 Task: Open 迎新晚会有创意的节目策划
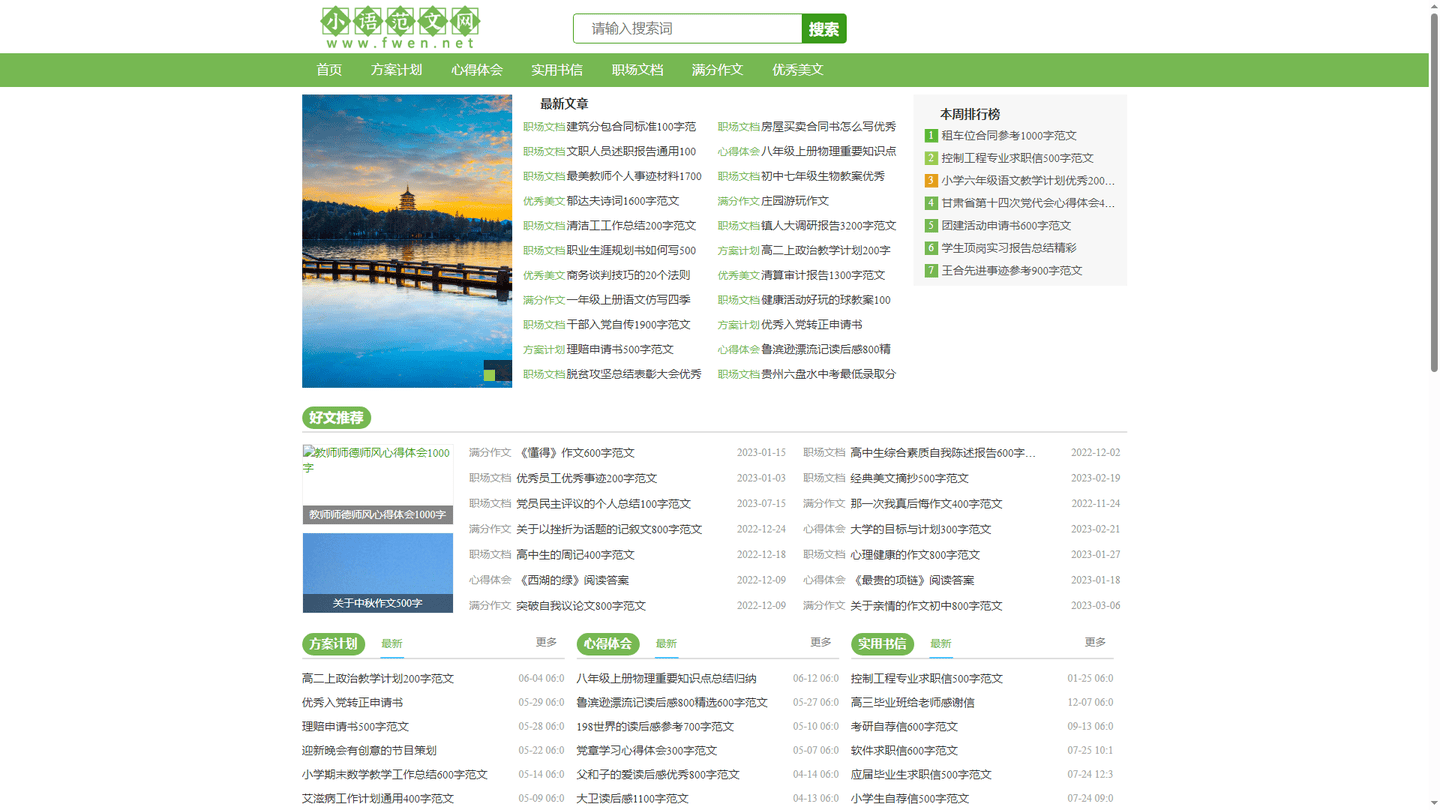coord(369,751)
